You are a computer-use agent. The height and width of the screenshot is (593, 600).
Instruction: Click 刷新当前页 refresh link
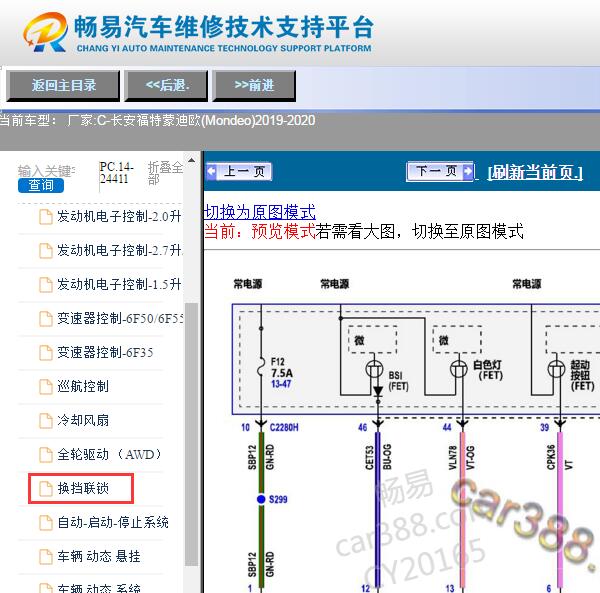[x=535, y=173]
